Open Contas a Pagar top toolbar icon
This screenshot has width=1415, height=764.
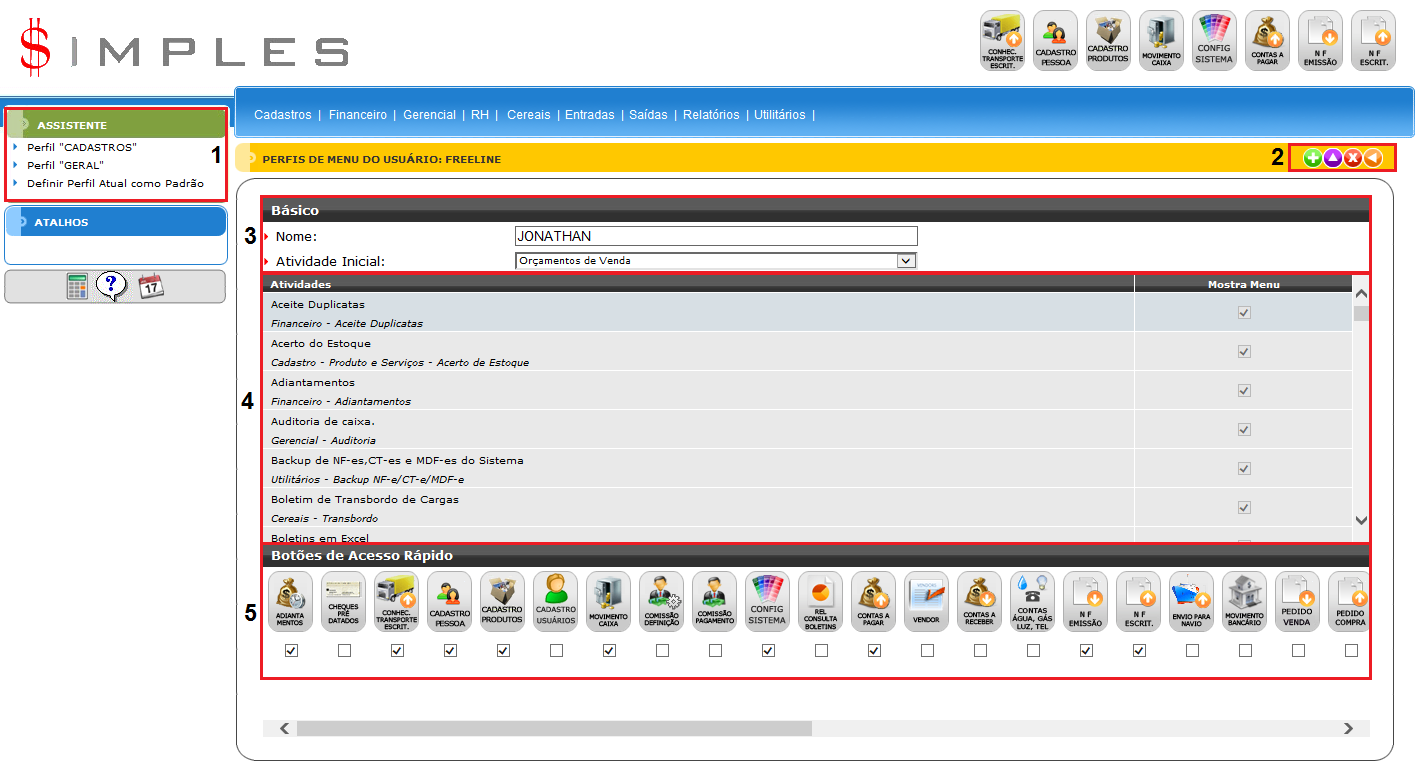click(1267, 40)
